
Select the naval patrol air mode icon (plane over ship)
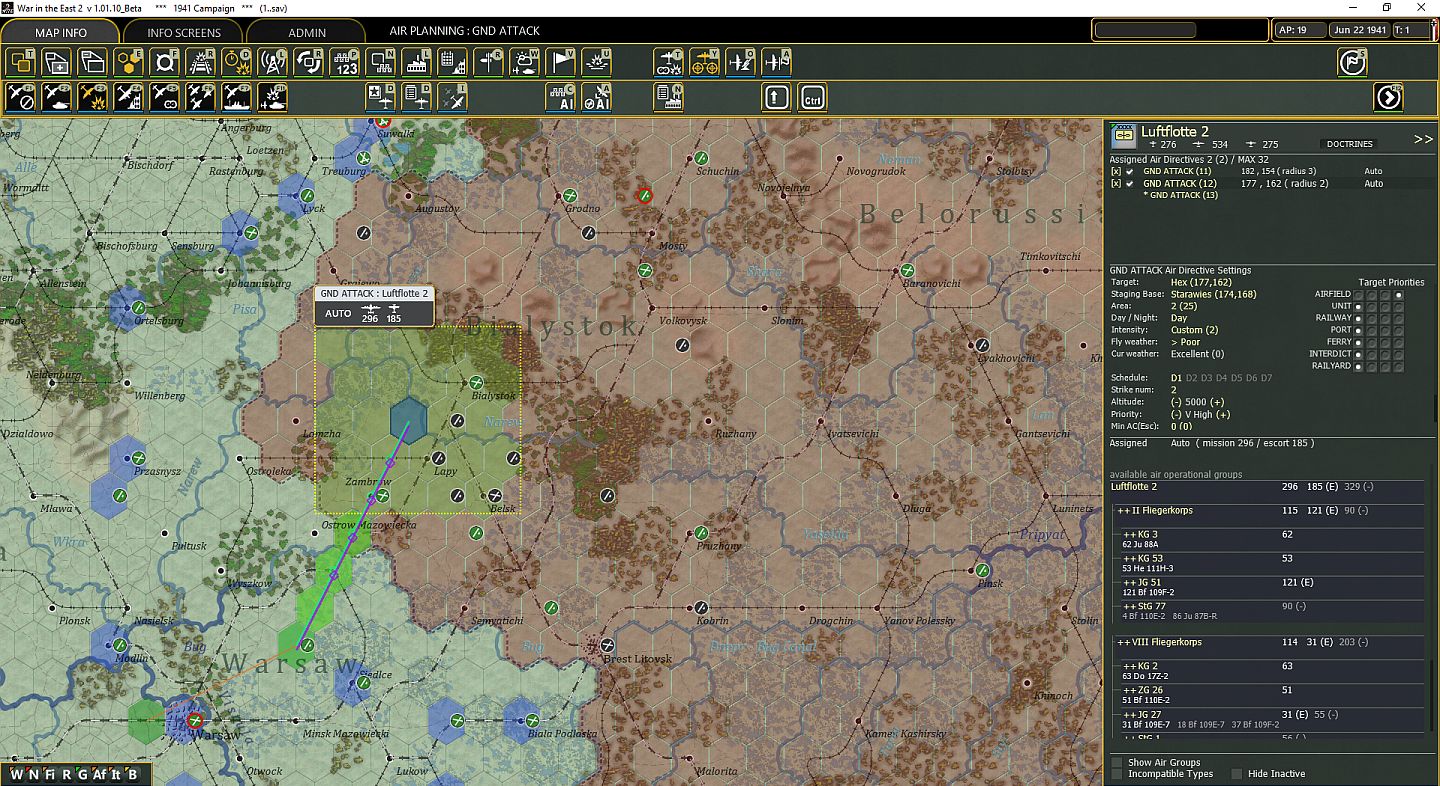[237, 97]
